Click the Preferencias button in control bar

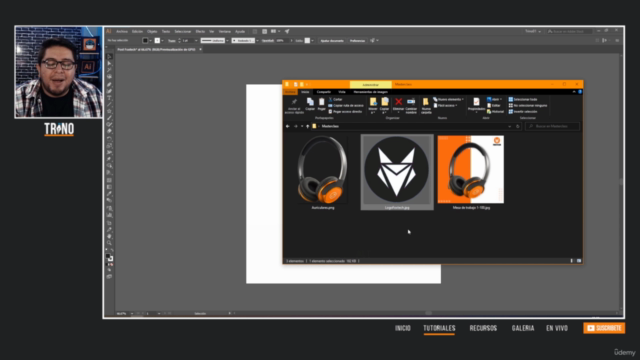(x=357, y=40)
